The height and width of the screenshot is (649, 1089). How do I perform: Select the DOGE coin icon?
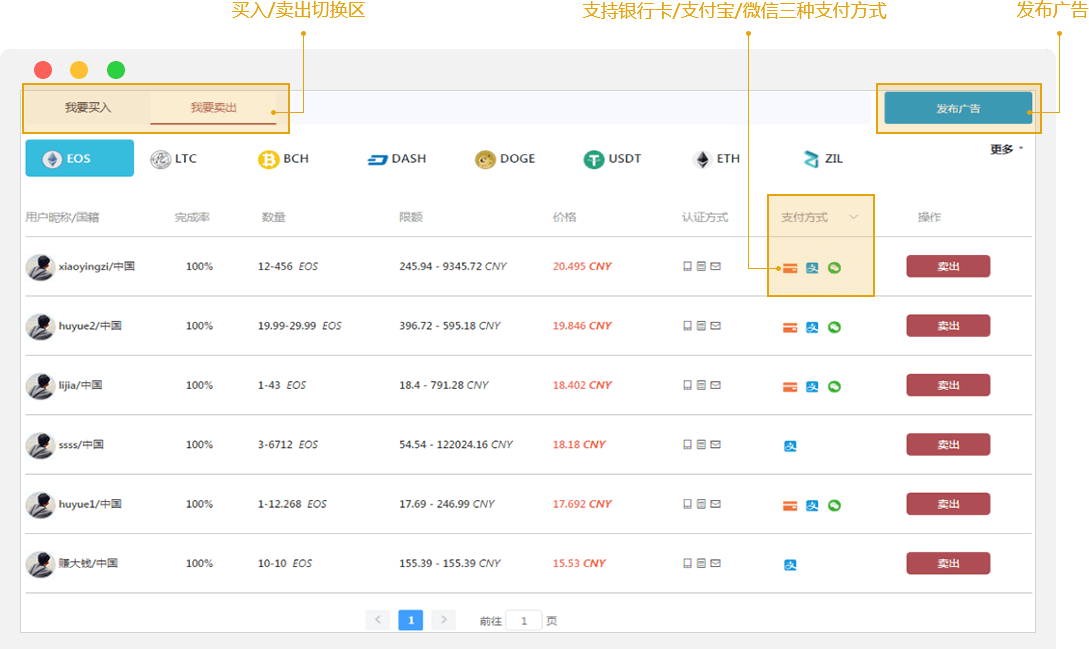(x=486, y=159)
